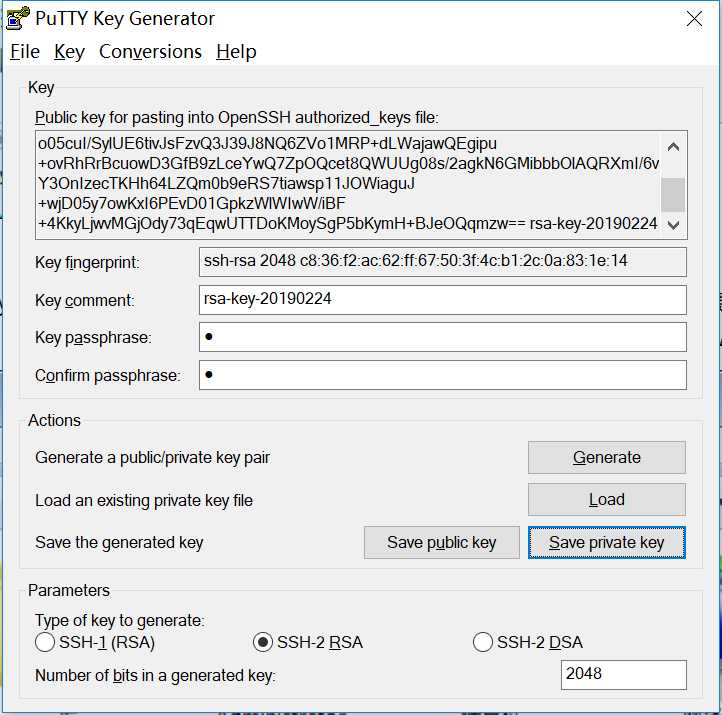Click the public key scrollbar thumb
This screenshot has width=722, height=715.
pos(673,194)
